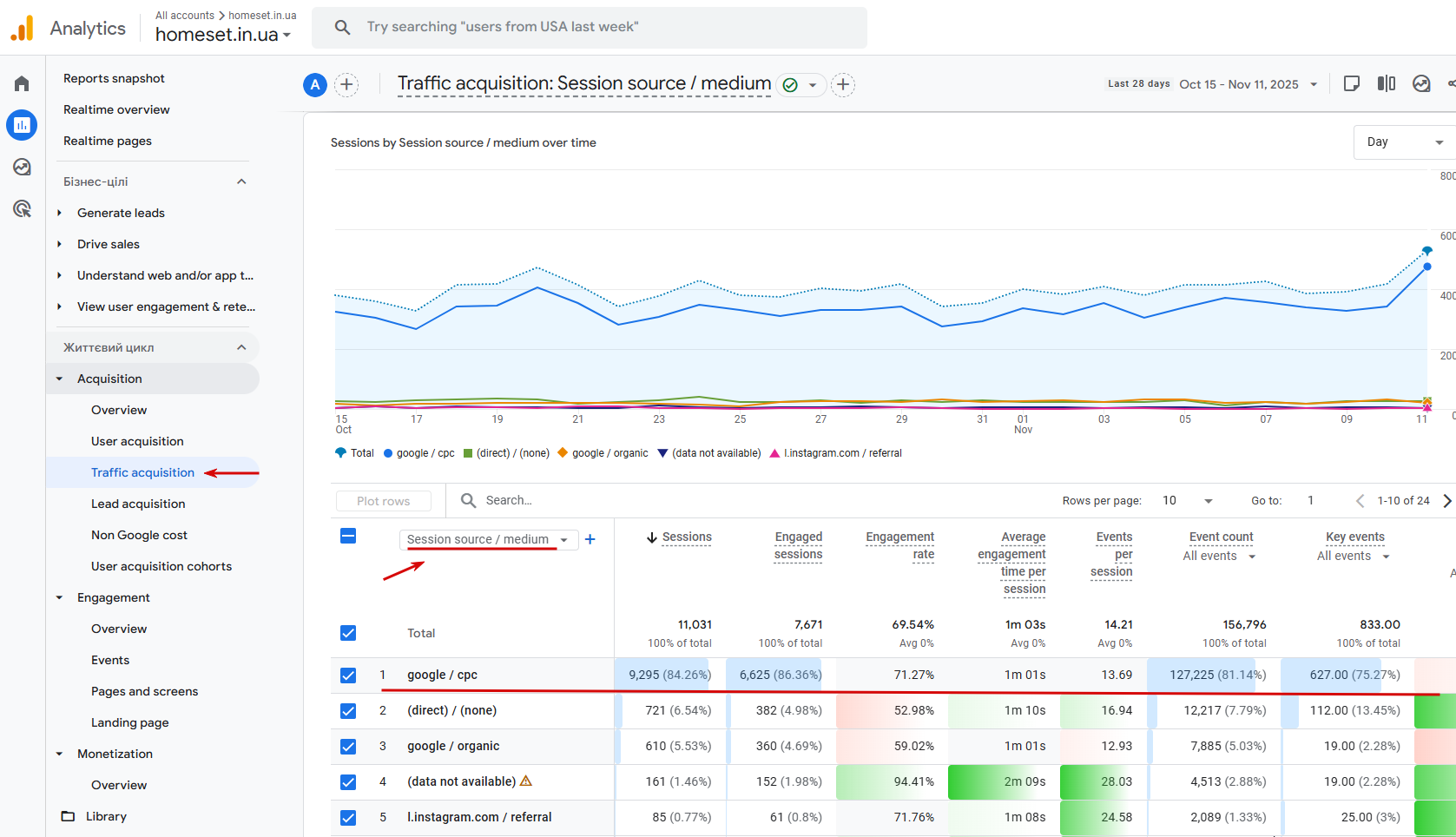Open Realtime pages
The image size is (1456, 837).
point(108,141)
